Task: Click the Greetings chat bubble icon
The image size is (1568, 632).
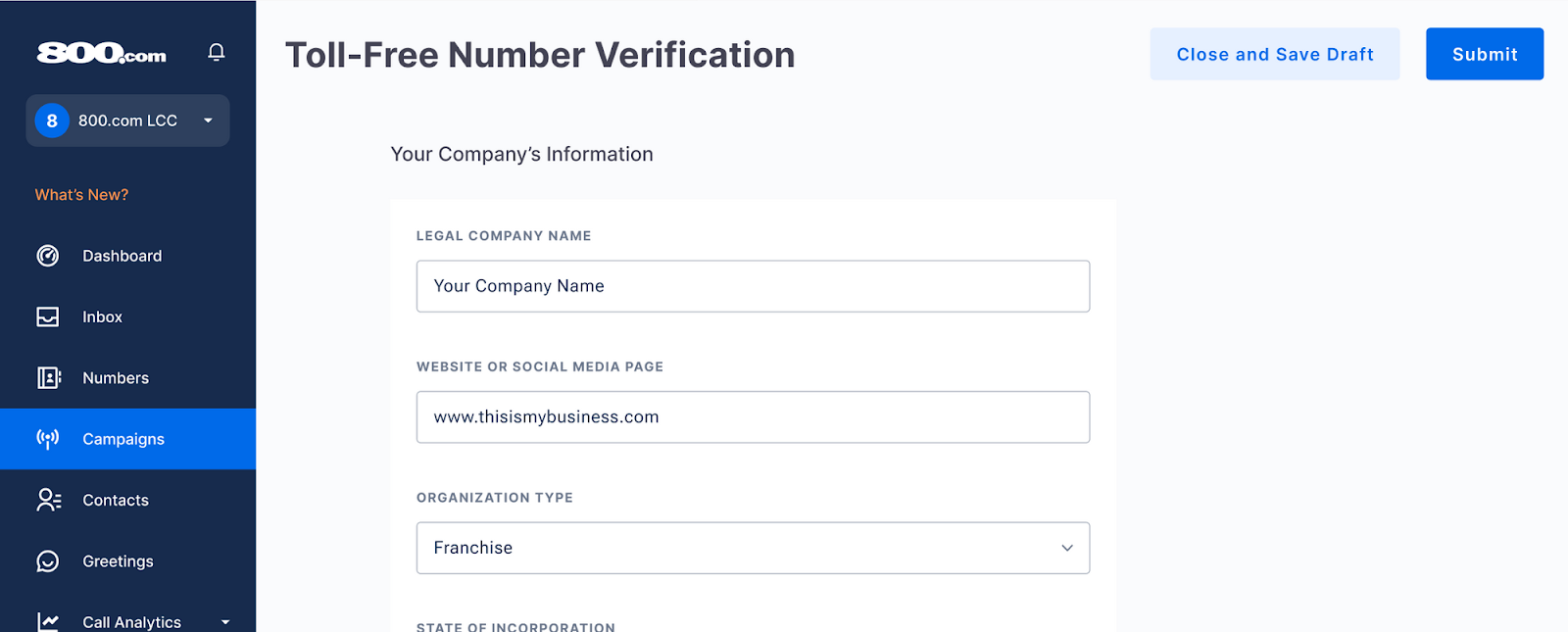Action: coord(48,561)
